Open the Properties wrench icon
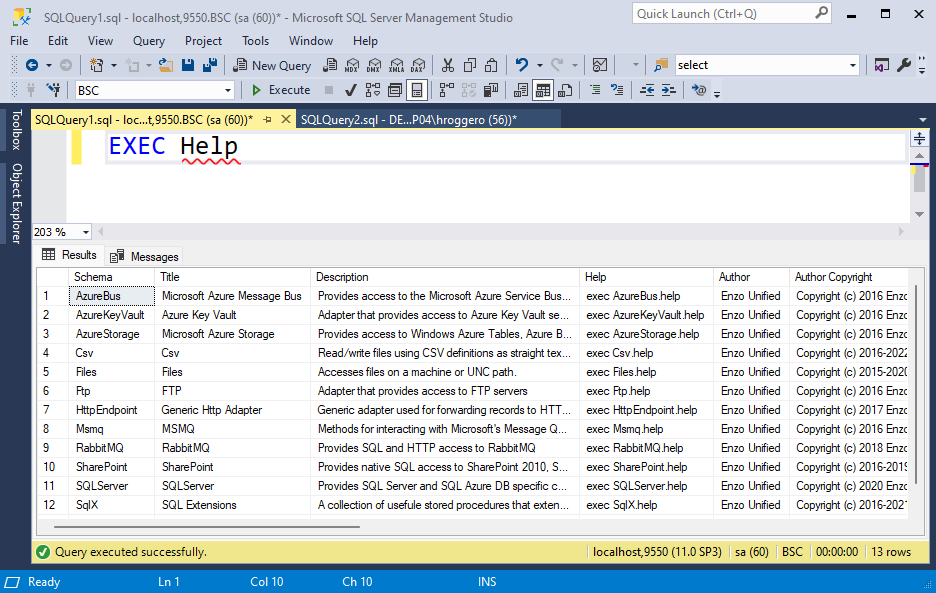The height and width of the screenshot is (593, 936). coord(904,65)
